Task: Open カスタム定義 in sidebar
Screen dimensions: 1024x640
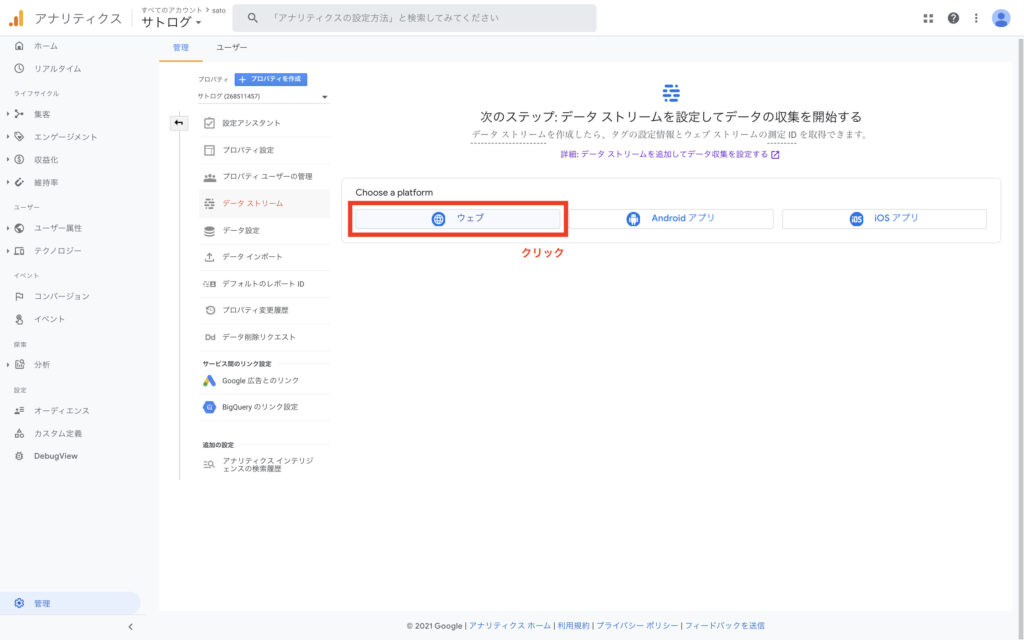Action: coord(57,433)
